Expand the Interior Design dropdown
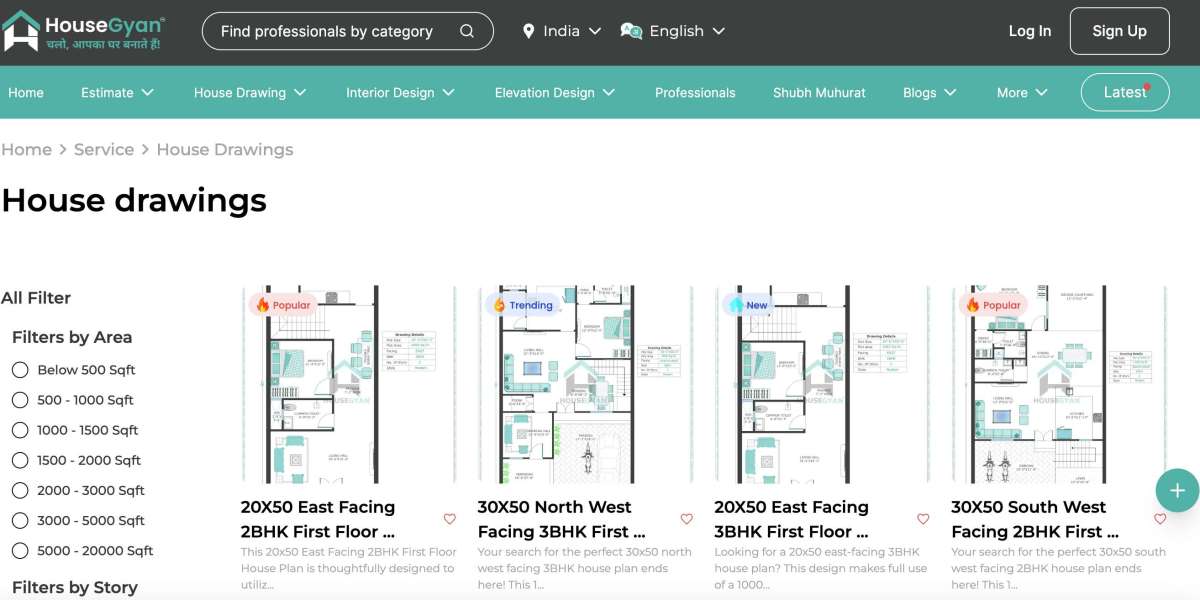The image size is (1200, 600). tap(401, 92)
